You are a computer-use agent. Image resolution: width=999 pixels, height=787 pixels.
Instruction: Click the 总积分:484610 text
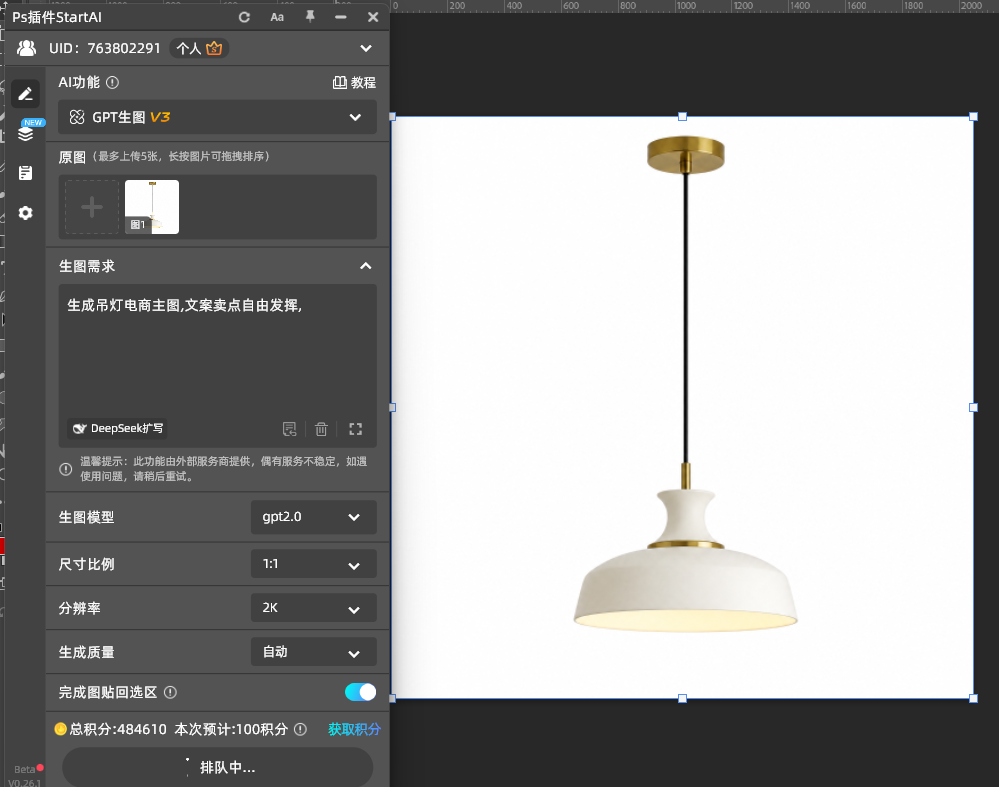118,729
